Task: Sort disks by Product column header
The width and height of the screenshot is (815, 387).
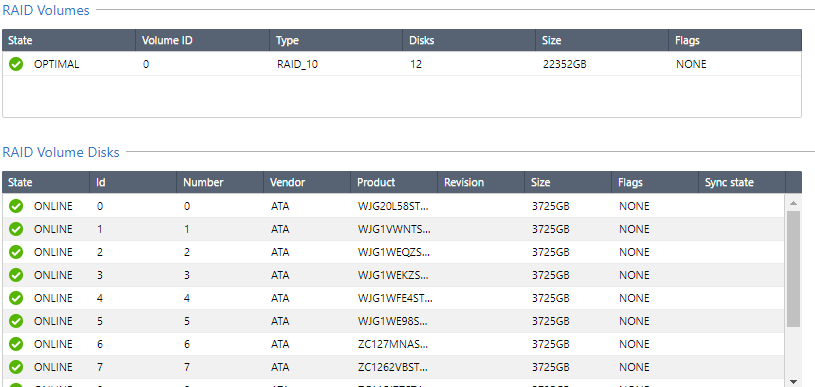Action: pyautogui.click(x=394, y=182)
